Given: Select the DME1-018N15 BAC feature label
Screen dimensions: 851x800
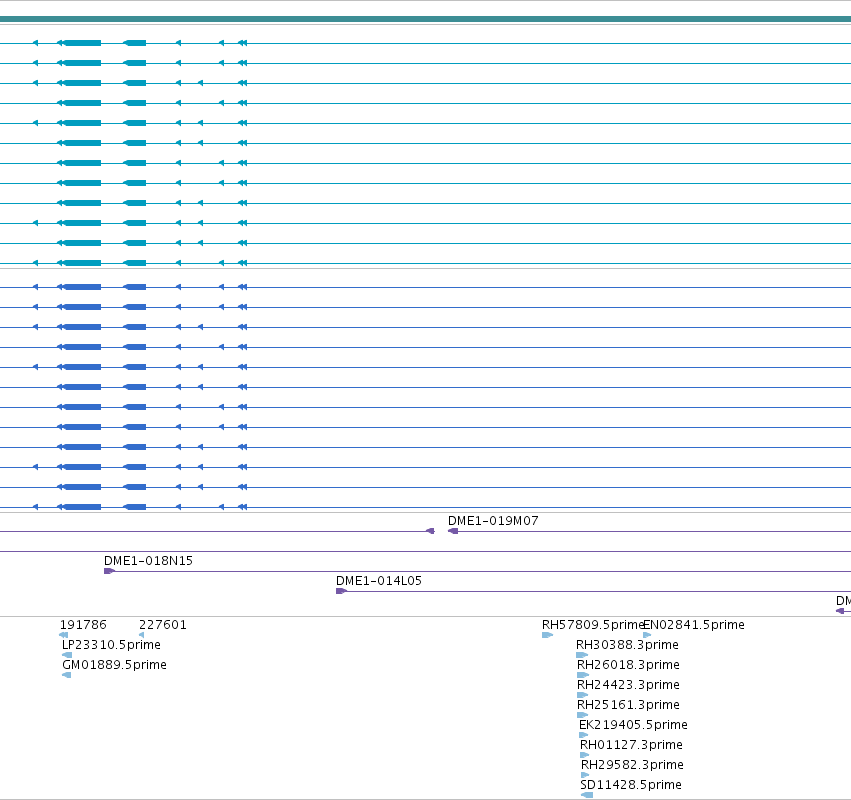Looking at the screenshot, I should pos(148,561).
